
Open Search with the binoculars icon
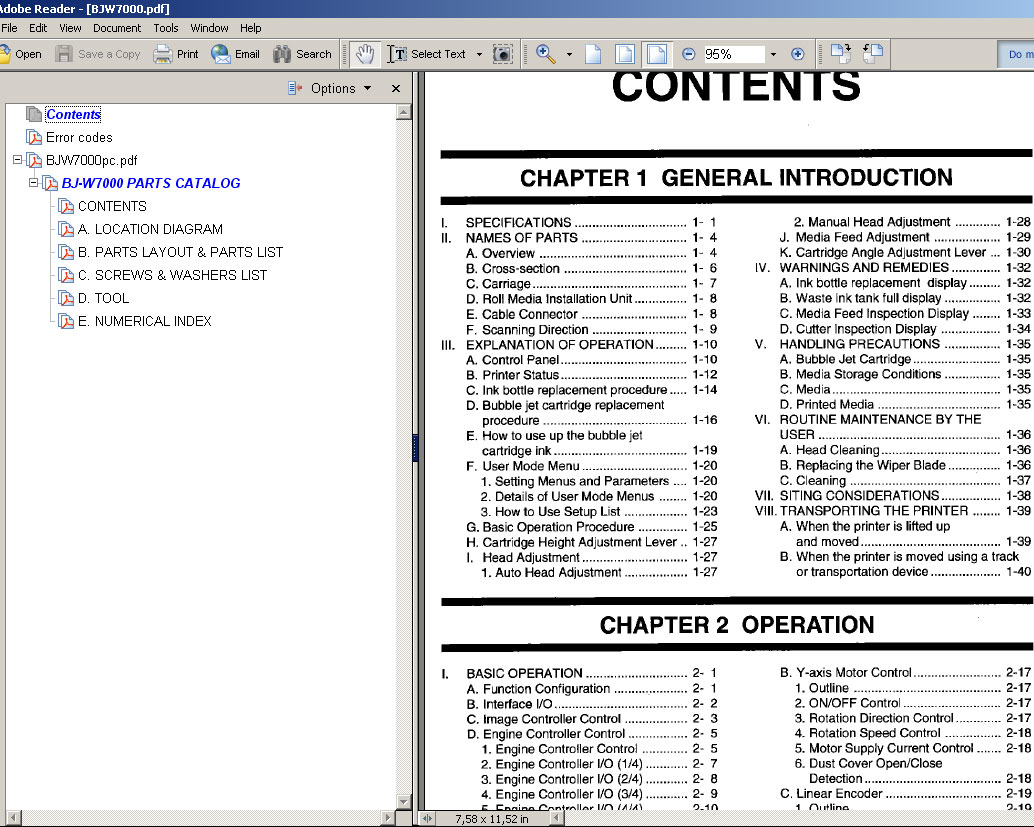(x=282, y=54)
